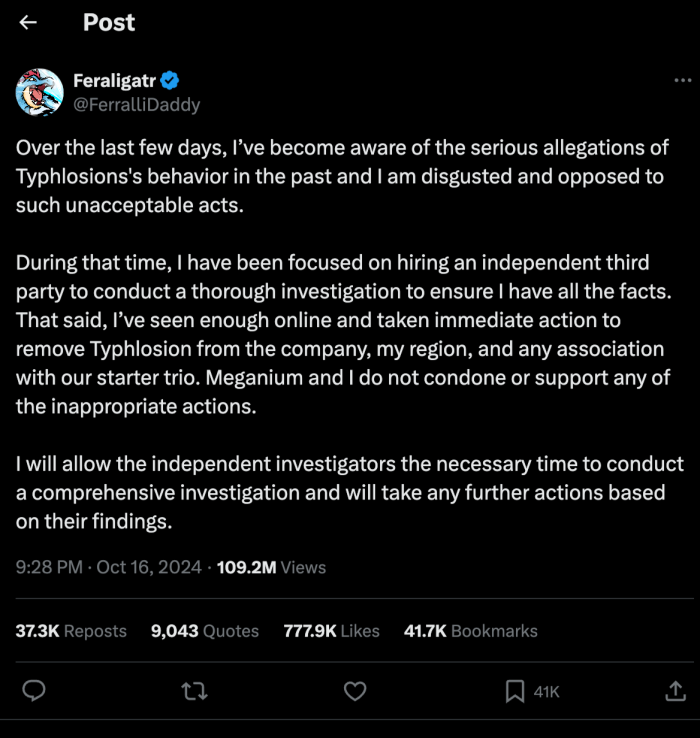Open the 41.7K Bookmarks count
Screen dimensions: 700x738
tap(470, 631)
